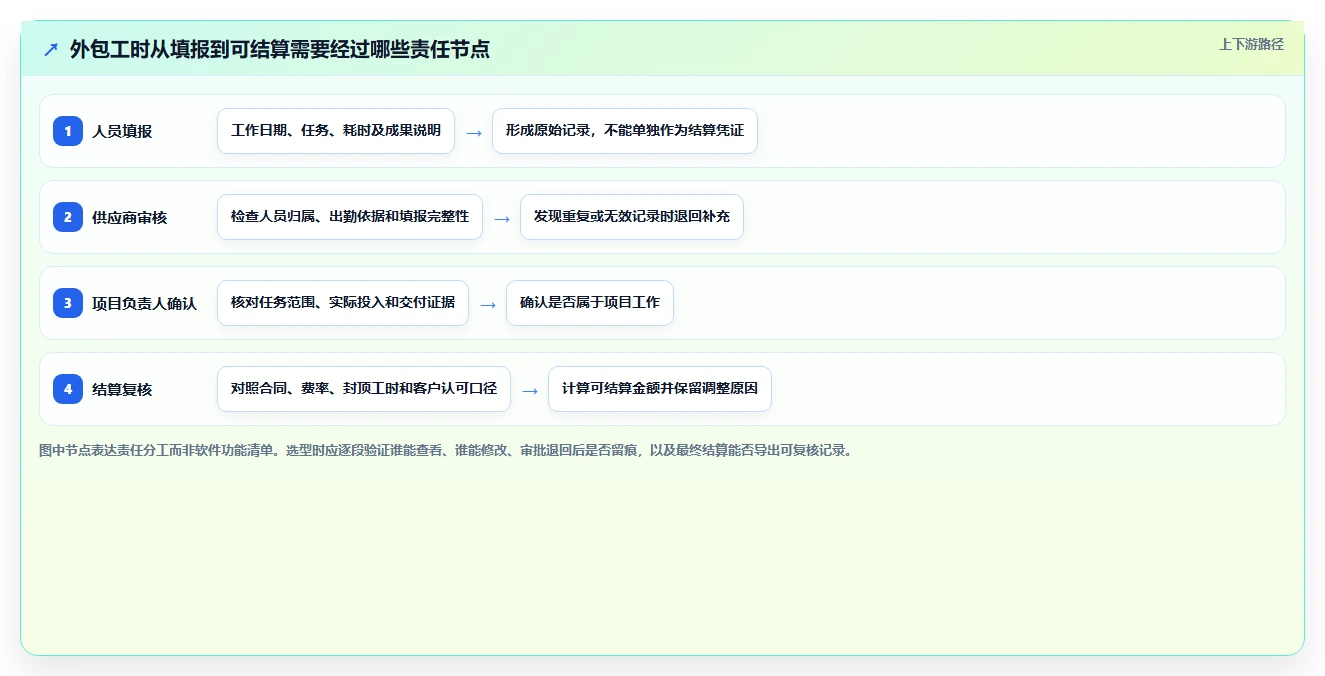
Task: Click the footnote starting 图中节点表达责任分工
Action: click(446, 450)
